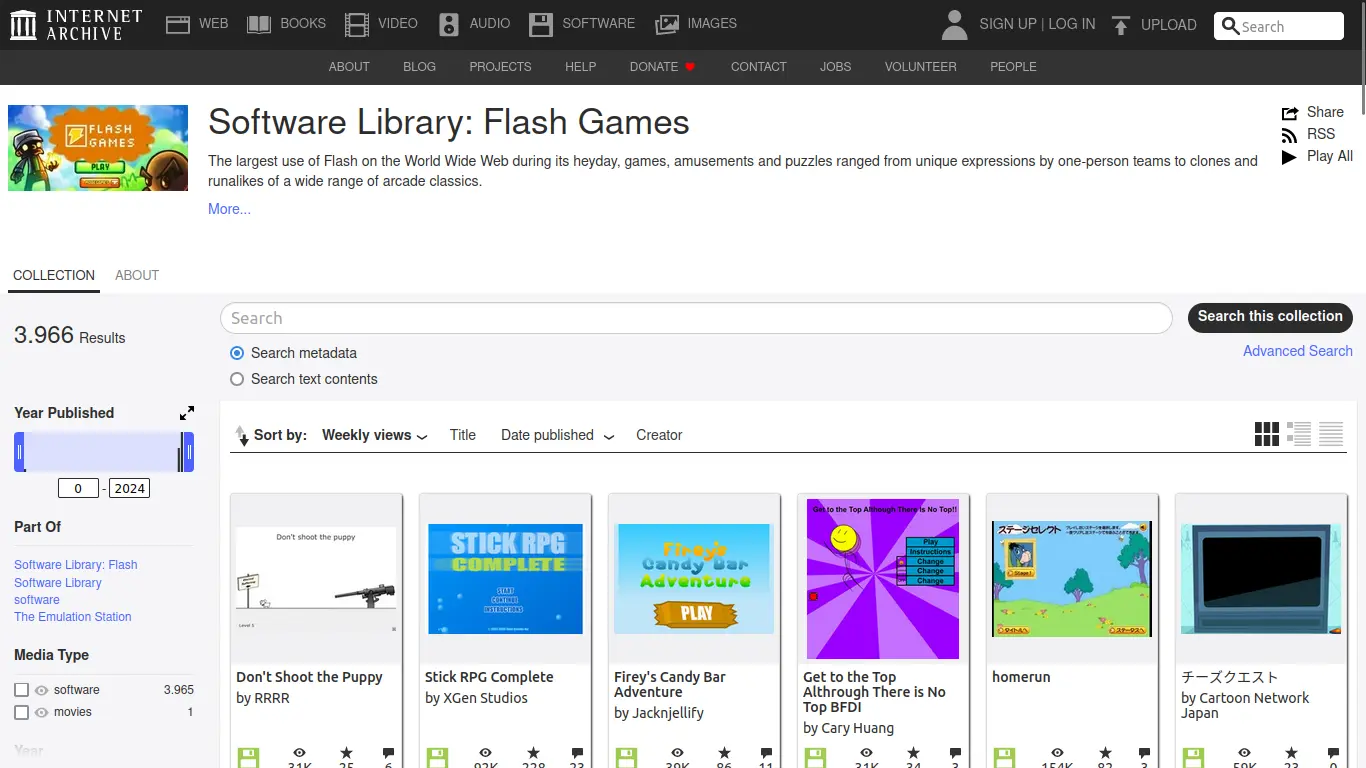Click the Upload arrow icon

coord(1121,24)
